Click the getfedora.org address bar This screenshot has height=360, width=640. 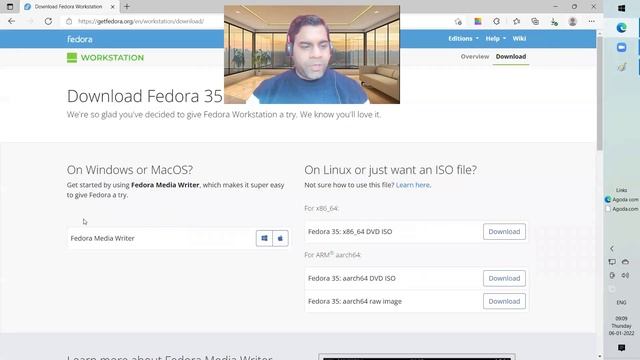click(x=141, y=21)
